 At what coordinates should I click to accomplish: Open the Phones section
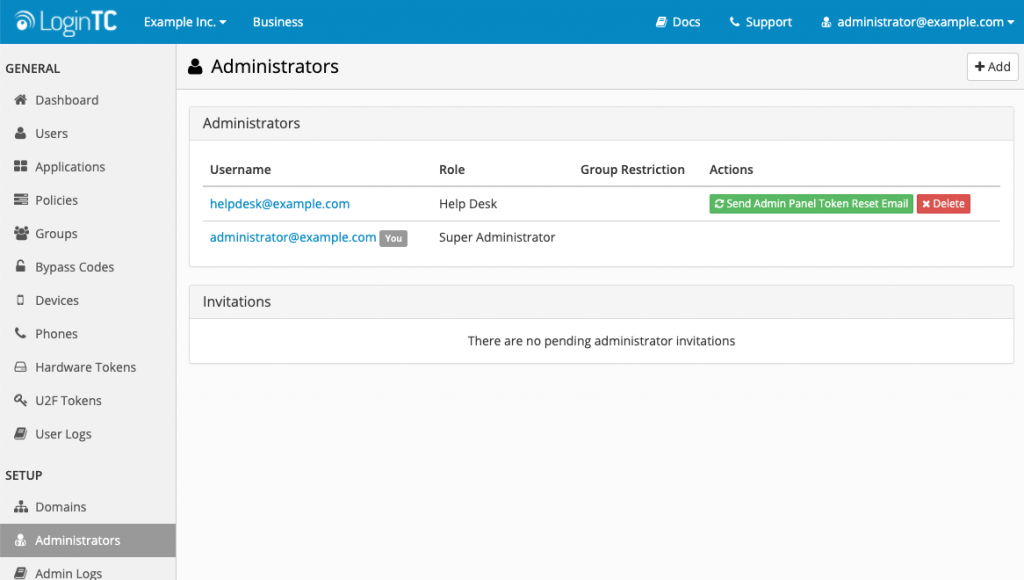pyautogui.click(x=54, y=333)
